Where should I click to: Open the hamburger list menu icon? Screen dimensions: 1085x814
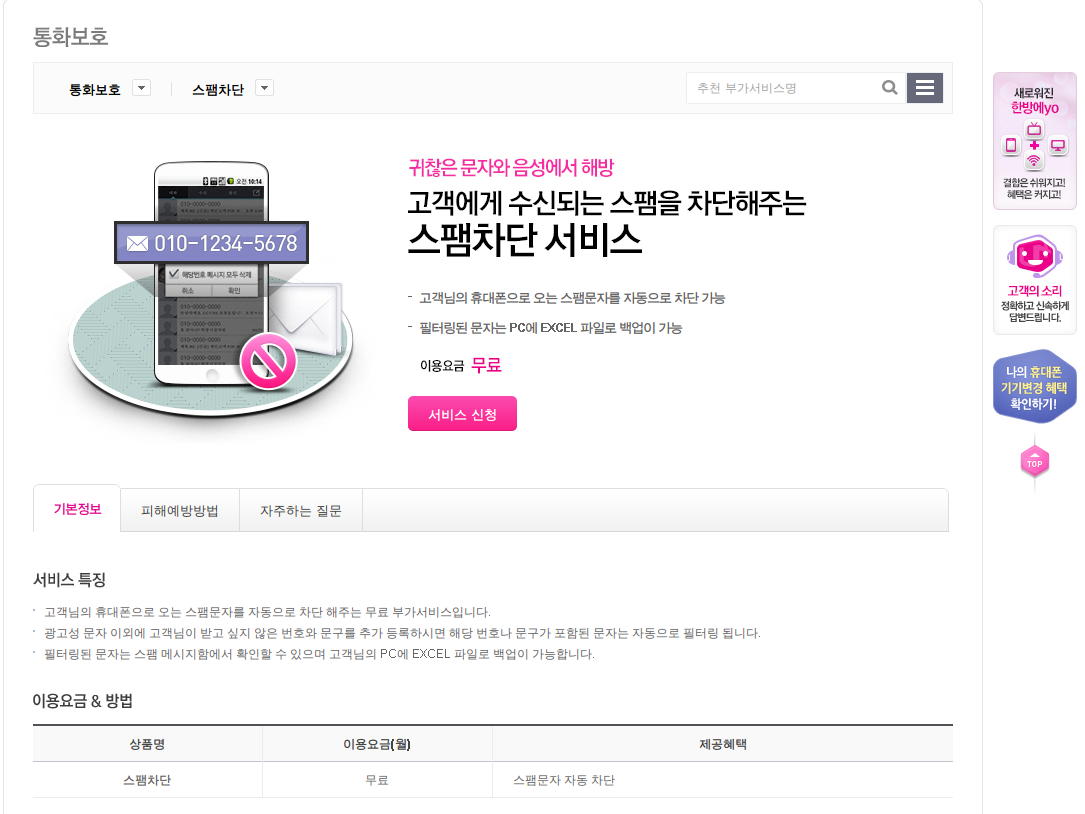click(x=924, y=88)
